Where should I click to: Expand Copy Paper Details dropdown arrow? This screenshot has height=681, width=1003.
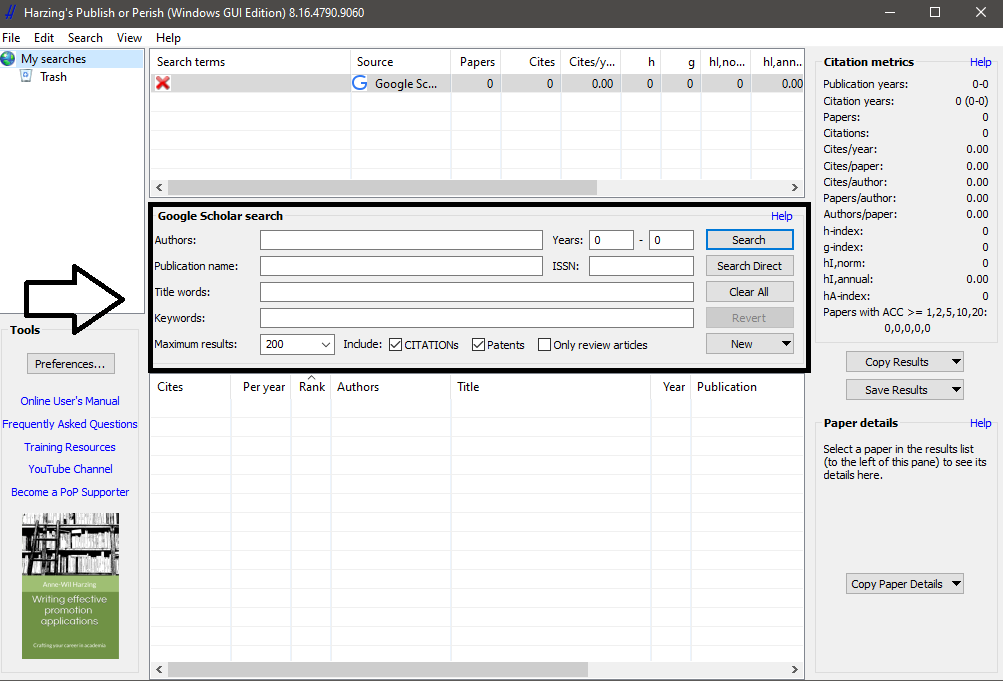pyautogui.click(x=956, y=584)
